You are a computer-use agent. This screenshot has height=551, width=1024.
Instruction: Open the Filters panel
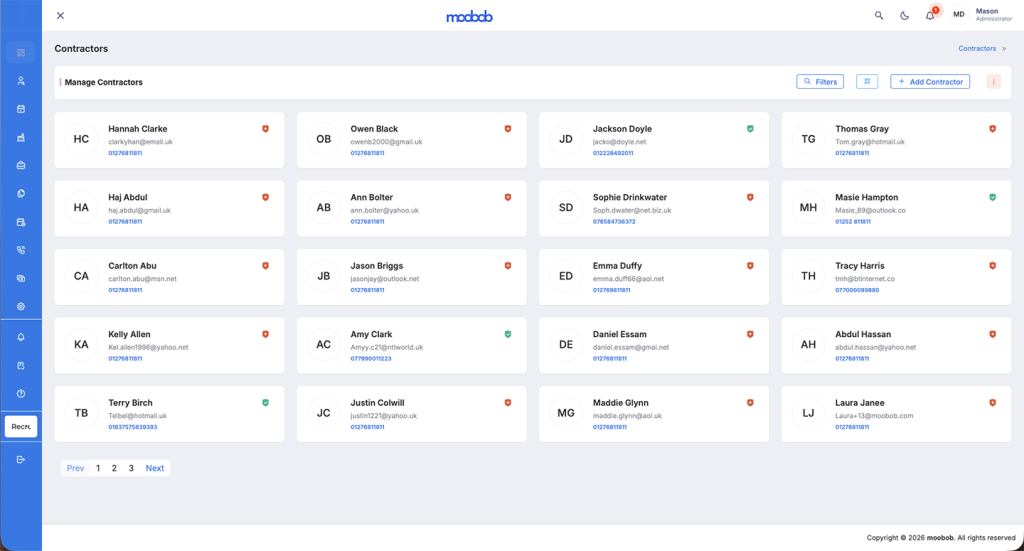(820, 82)
